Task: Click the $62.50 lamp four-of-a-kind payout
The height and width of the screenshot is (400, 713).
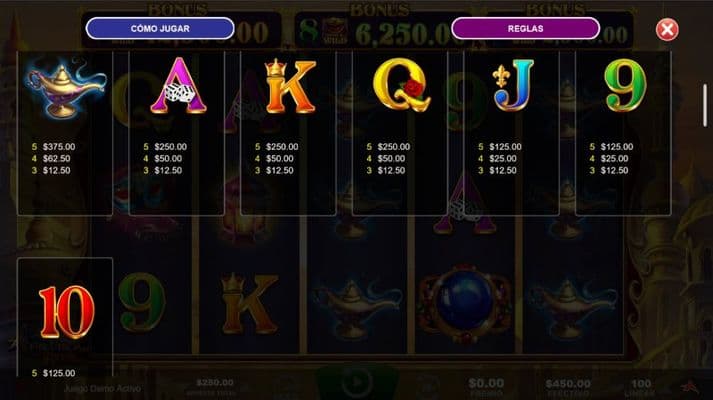Action: (x=56, y=159)
